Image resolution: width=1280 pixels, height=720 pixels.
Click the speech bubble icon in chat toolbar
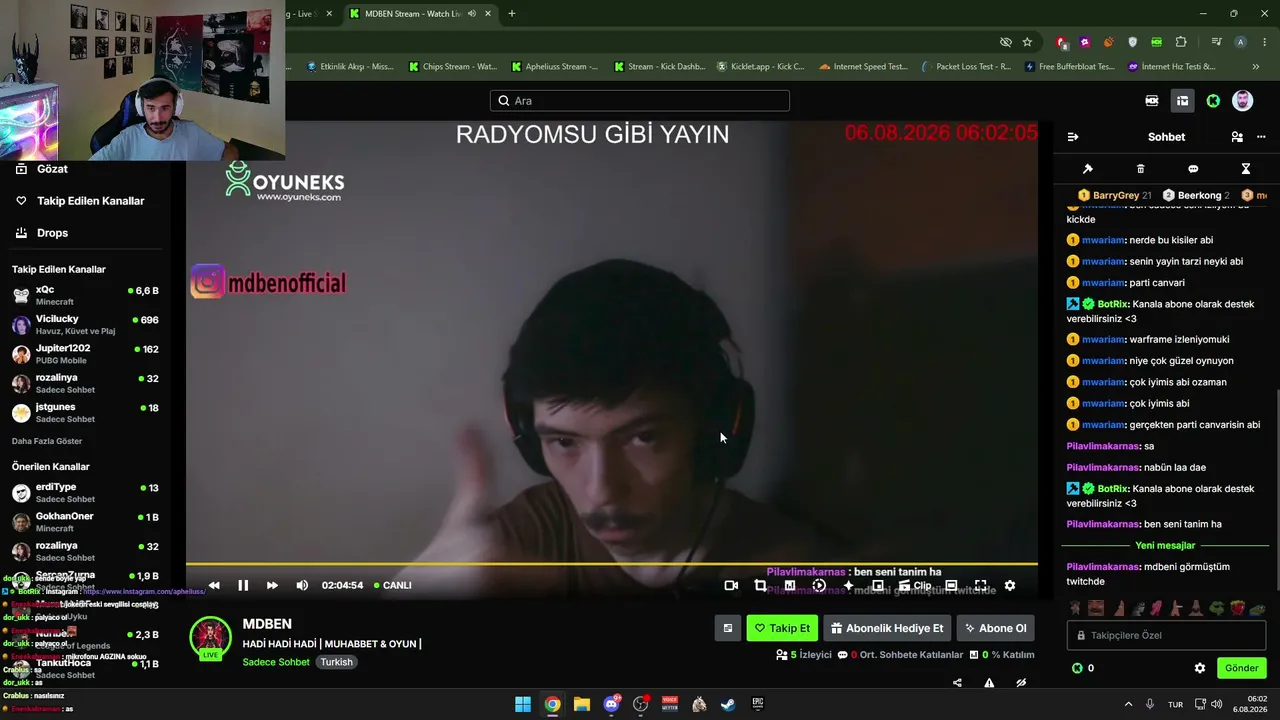1193,169
